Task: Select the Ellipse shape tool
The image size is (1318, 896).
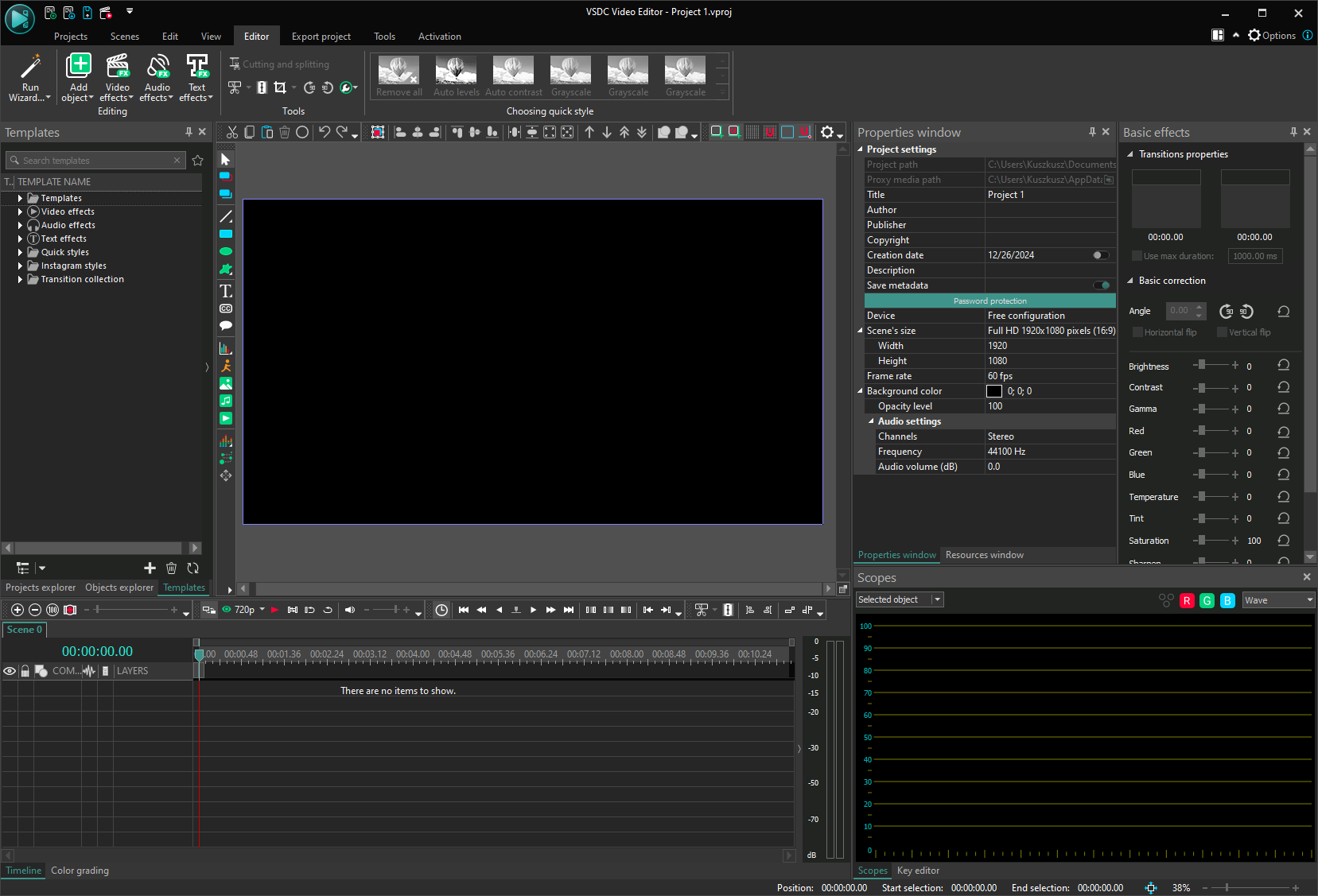Action: 226,251
